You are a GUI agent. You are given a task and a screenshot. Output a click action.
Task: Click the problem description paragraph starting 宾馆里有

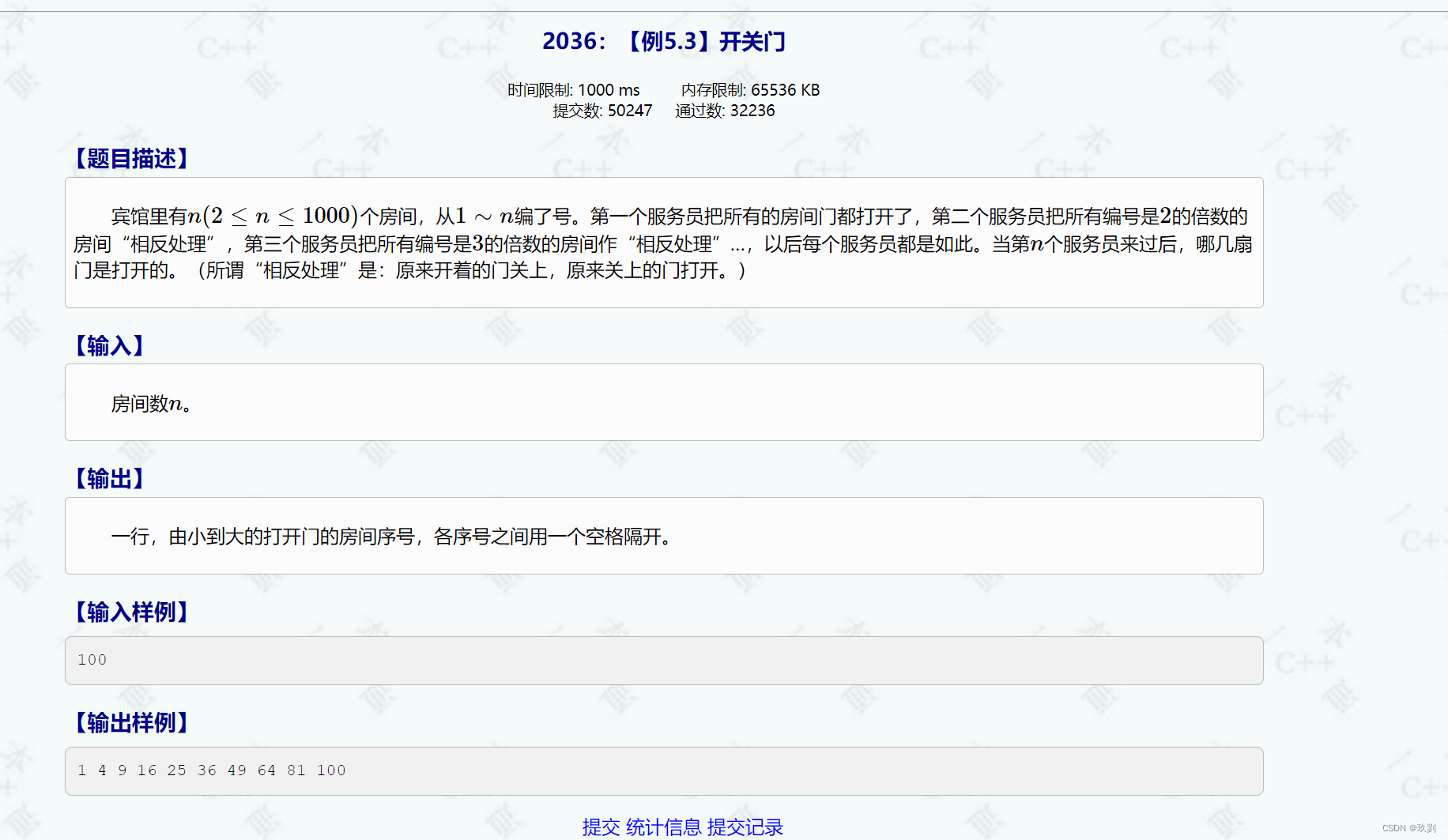click(x=664, y=243)
